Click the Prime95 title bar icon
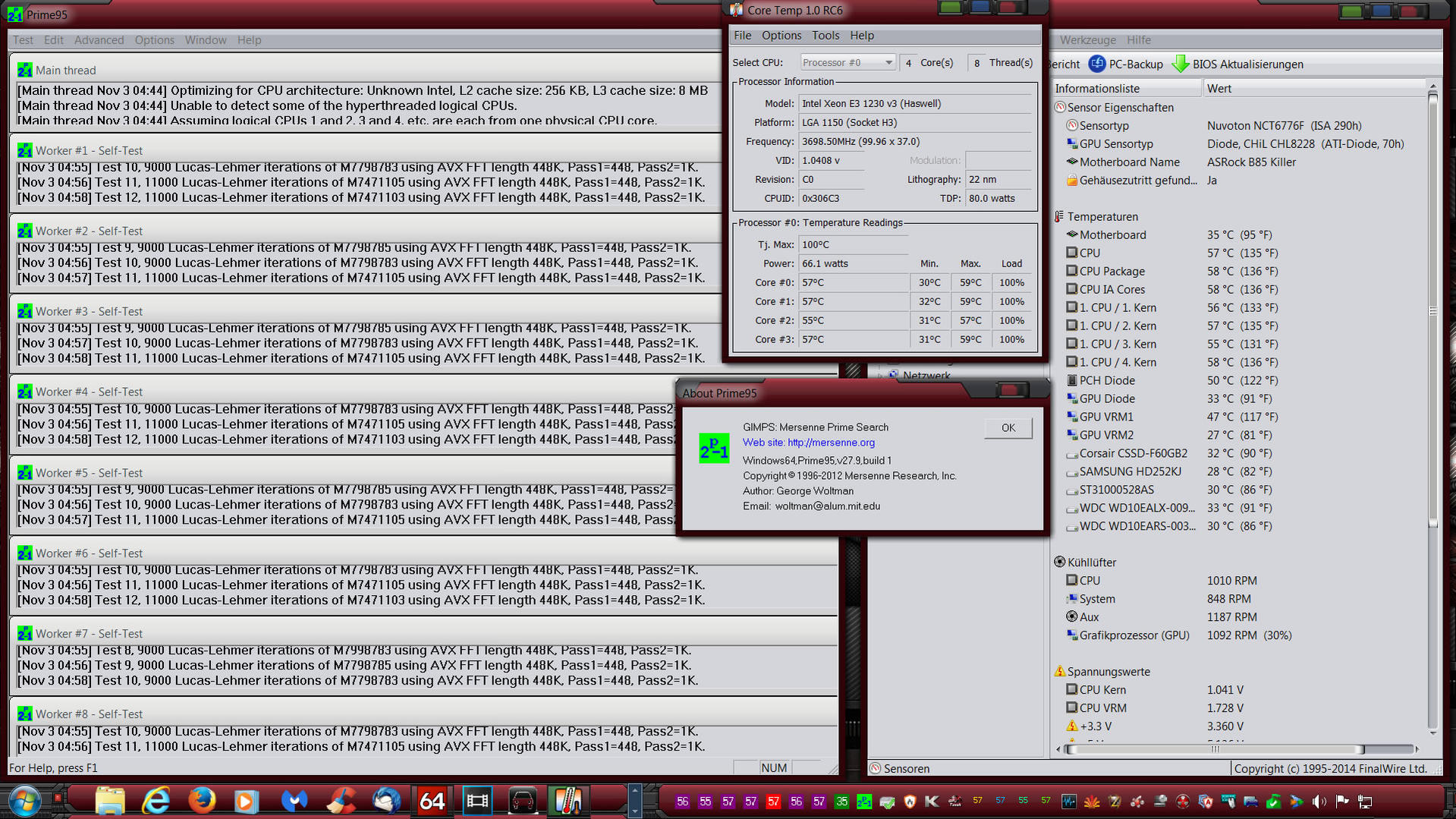The image size is (1456, 819). [15, 14]
